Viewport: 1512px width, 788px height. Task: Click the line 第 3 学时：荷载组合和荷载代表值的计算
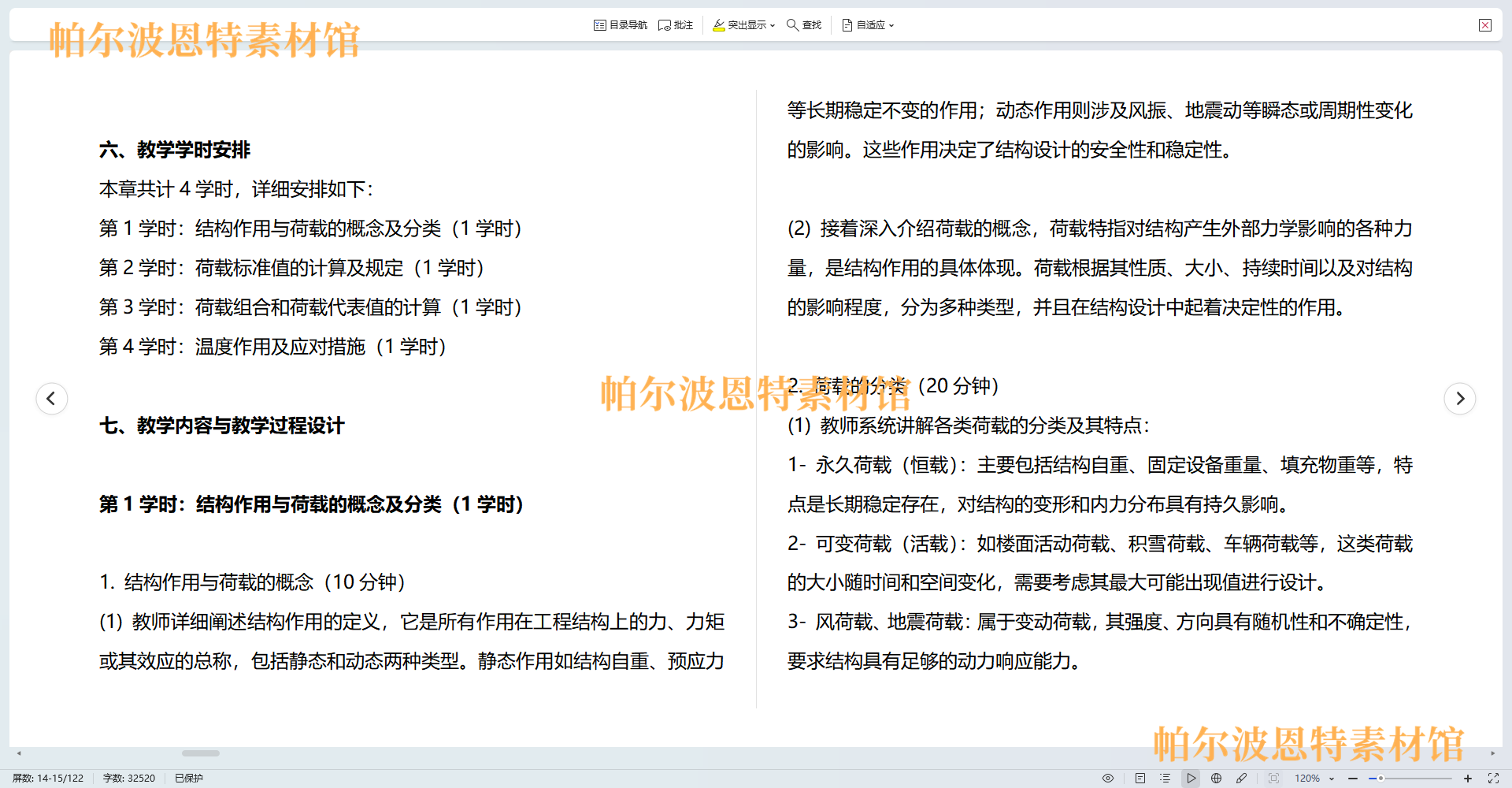311,307
